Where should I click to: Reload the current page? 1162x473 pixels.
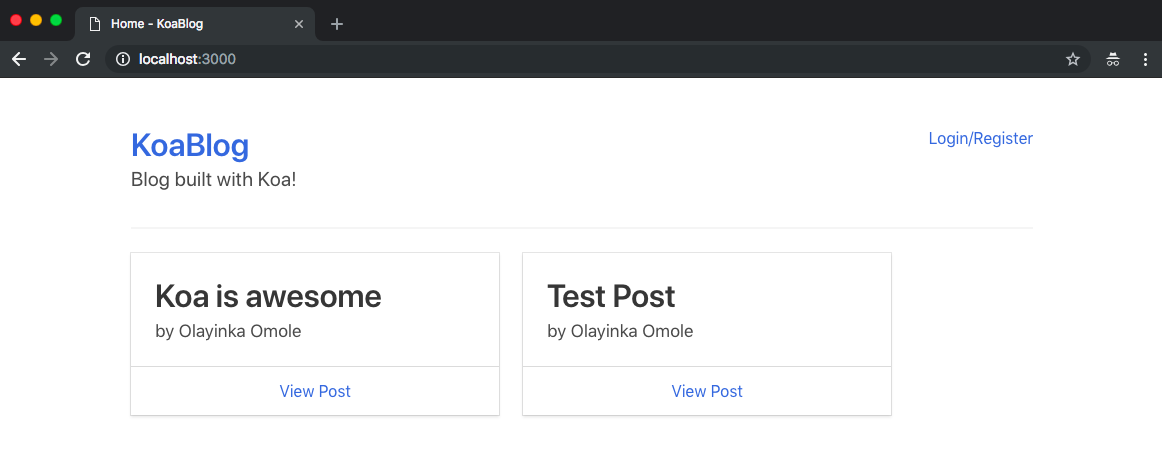[83, 60]
